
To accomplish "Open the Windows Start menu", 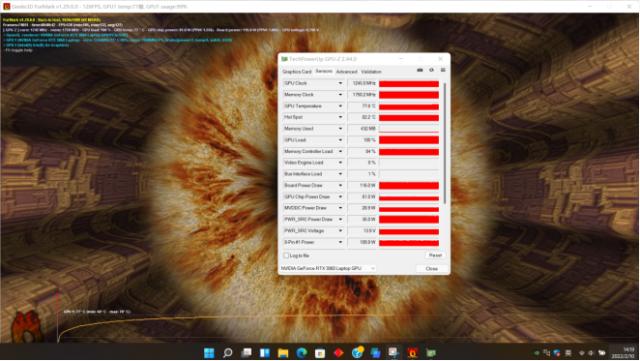I will pyautogui.click(x=209, y=352).
